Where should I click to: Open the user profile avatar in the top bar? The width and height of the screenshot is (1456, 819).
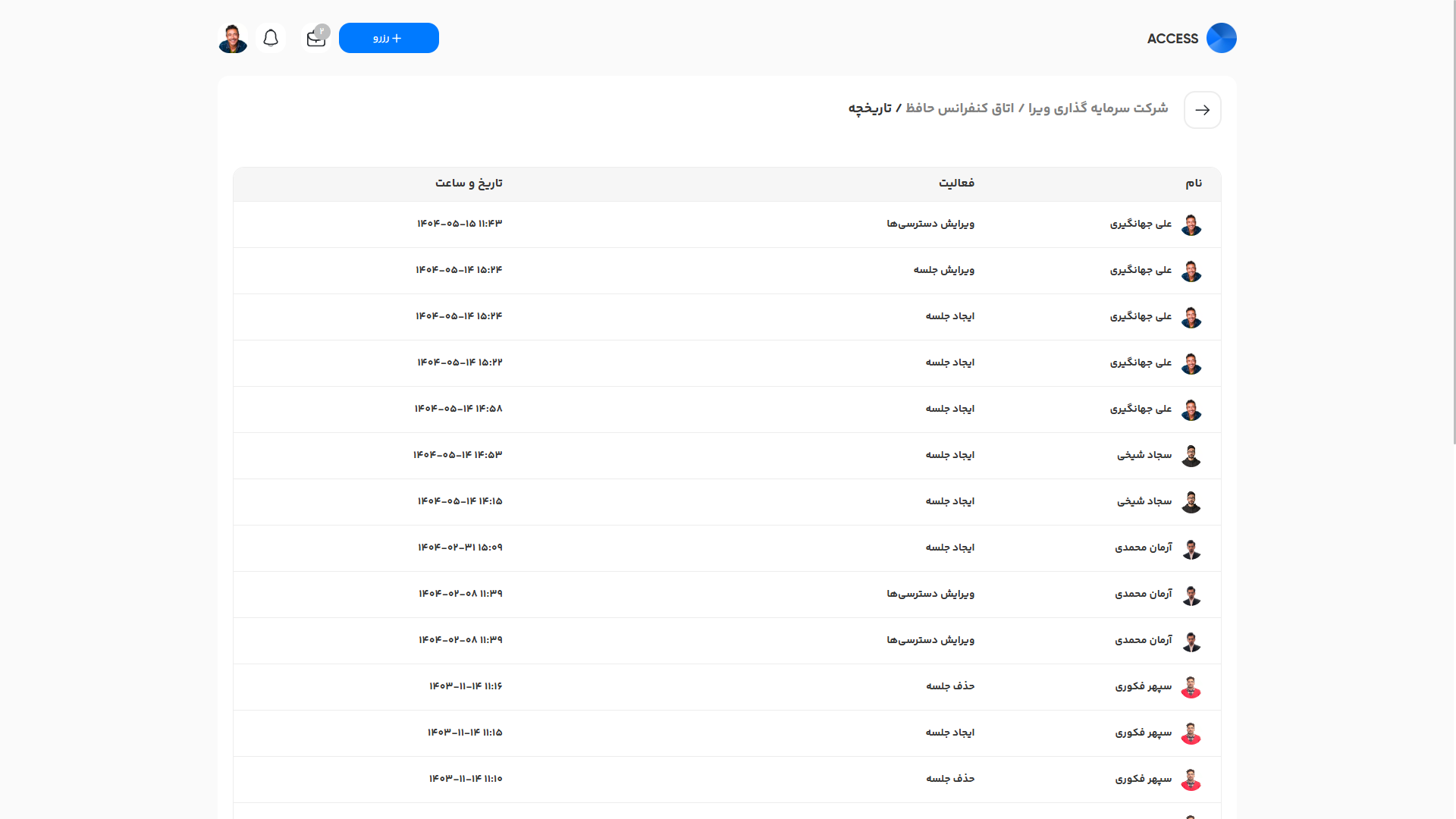pyautogui.click(x=233, y=37)
